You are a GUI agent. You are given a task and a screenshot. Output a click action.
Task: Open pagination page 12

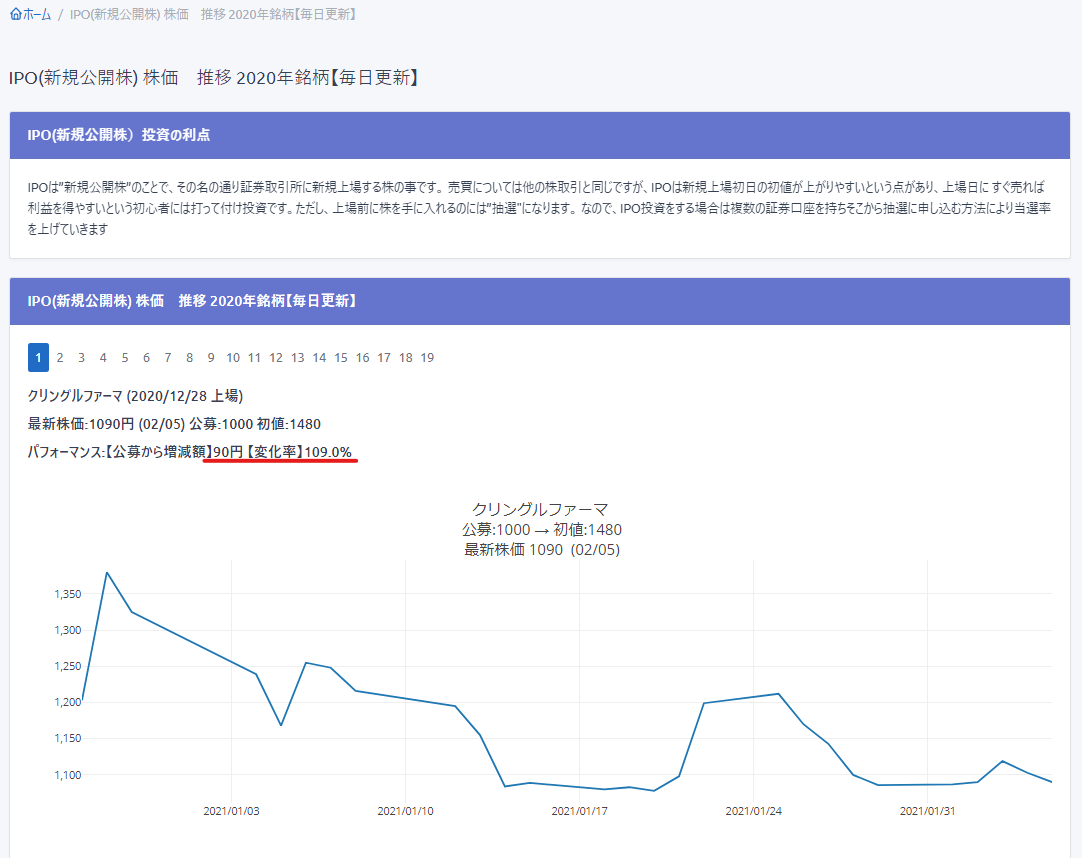point(276,357)
